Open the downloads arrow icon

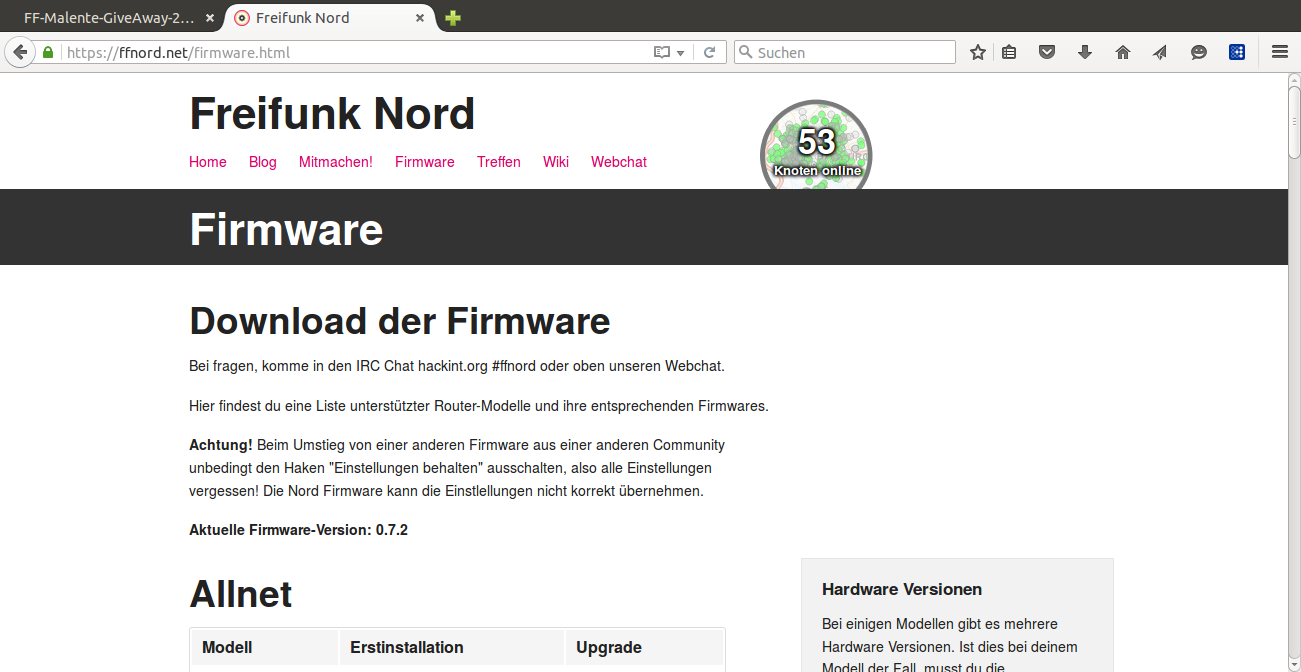(1085, 52)
